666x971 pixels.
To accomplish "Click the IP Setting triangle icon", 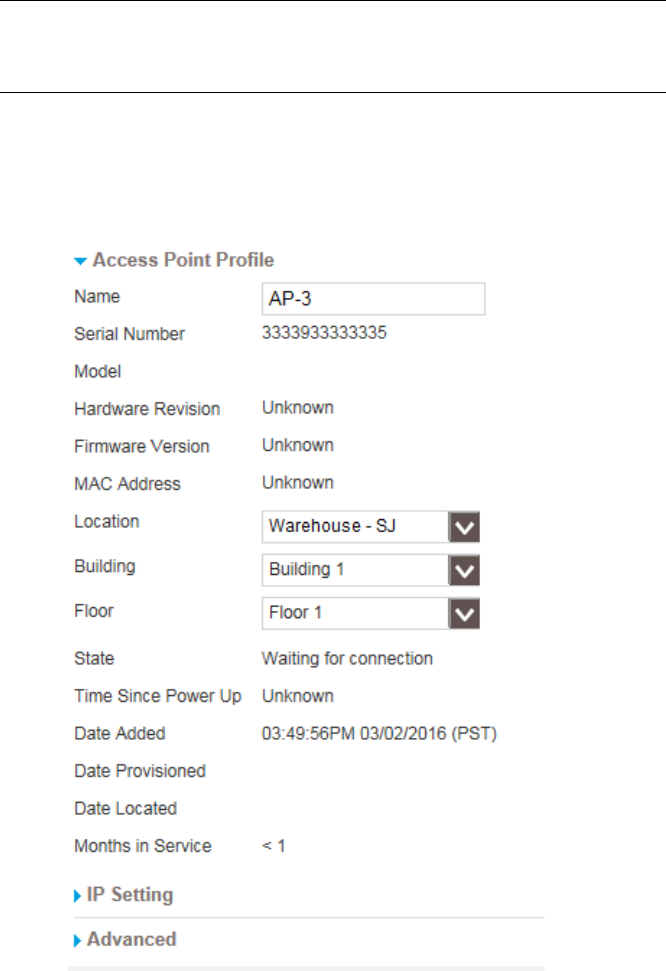I will click(x=79, y=895).
